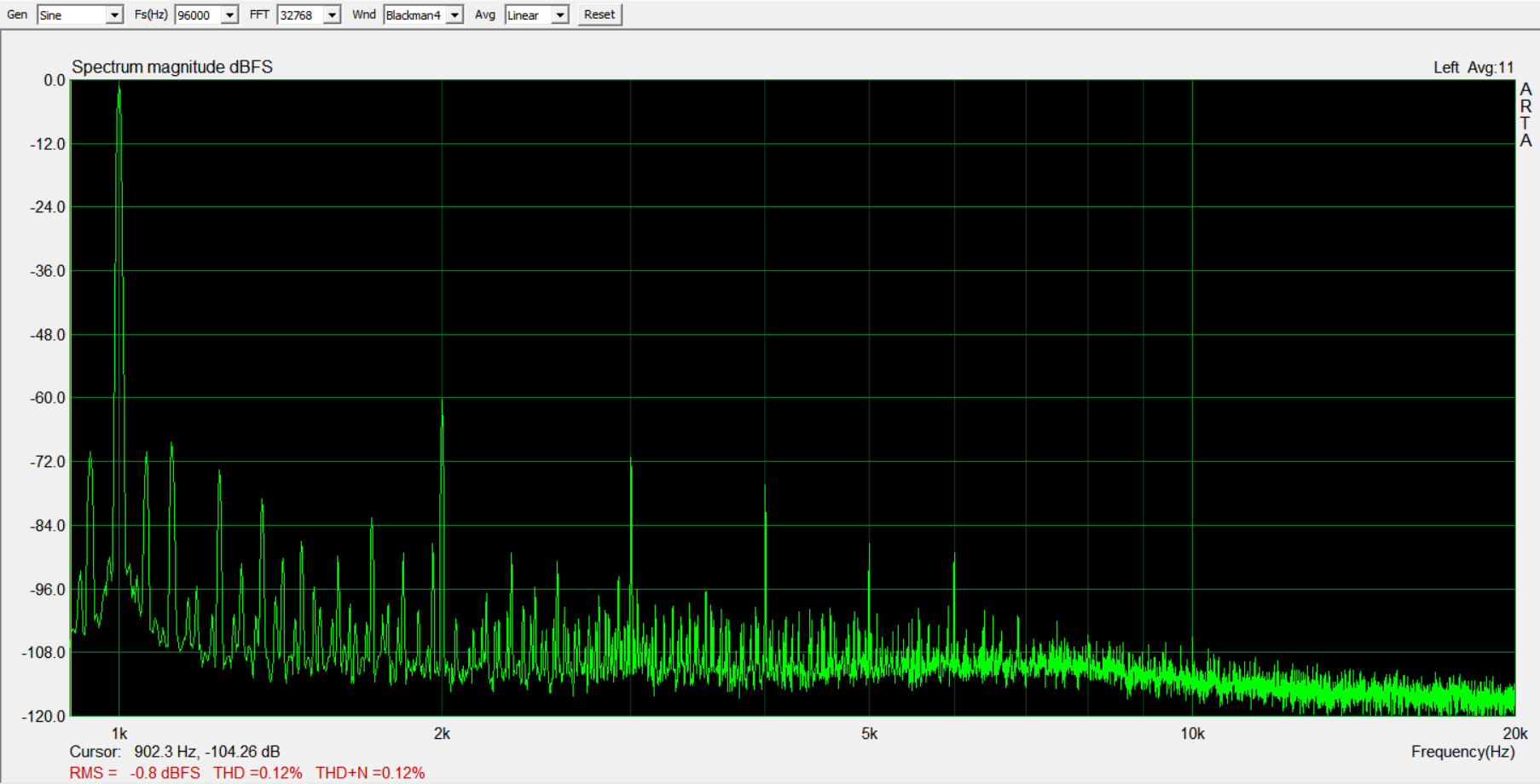Click the 'Spectrum magnitude dBFS' title

172,67
